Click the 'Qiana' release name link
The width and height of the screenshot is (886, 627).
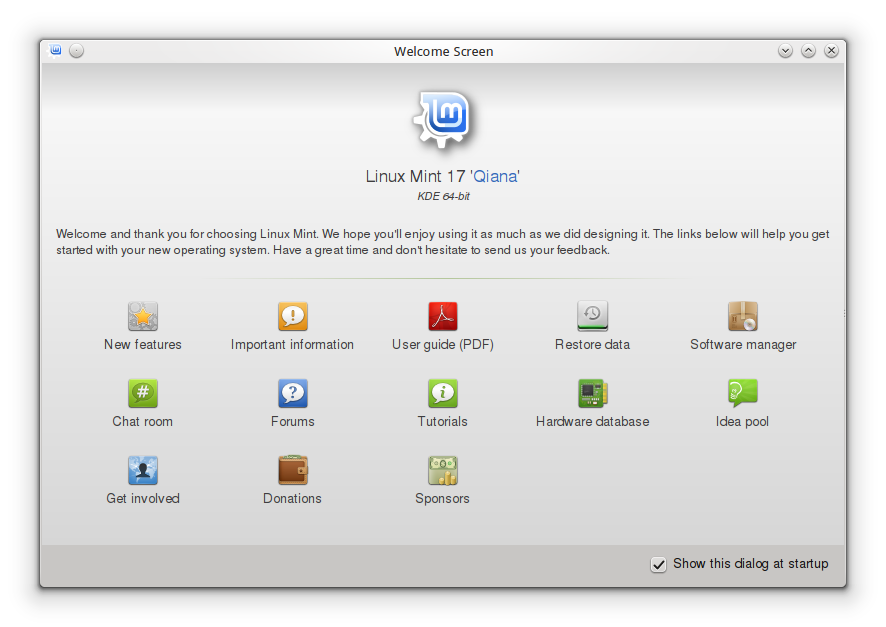pos(496,176)
